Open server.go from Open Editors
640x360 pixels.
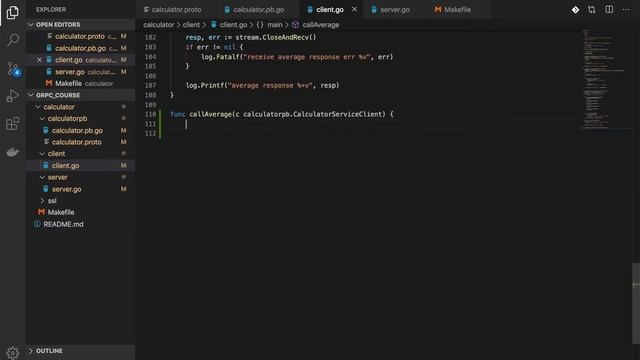coord(80,72)
